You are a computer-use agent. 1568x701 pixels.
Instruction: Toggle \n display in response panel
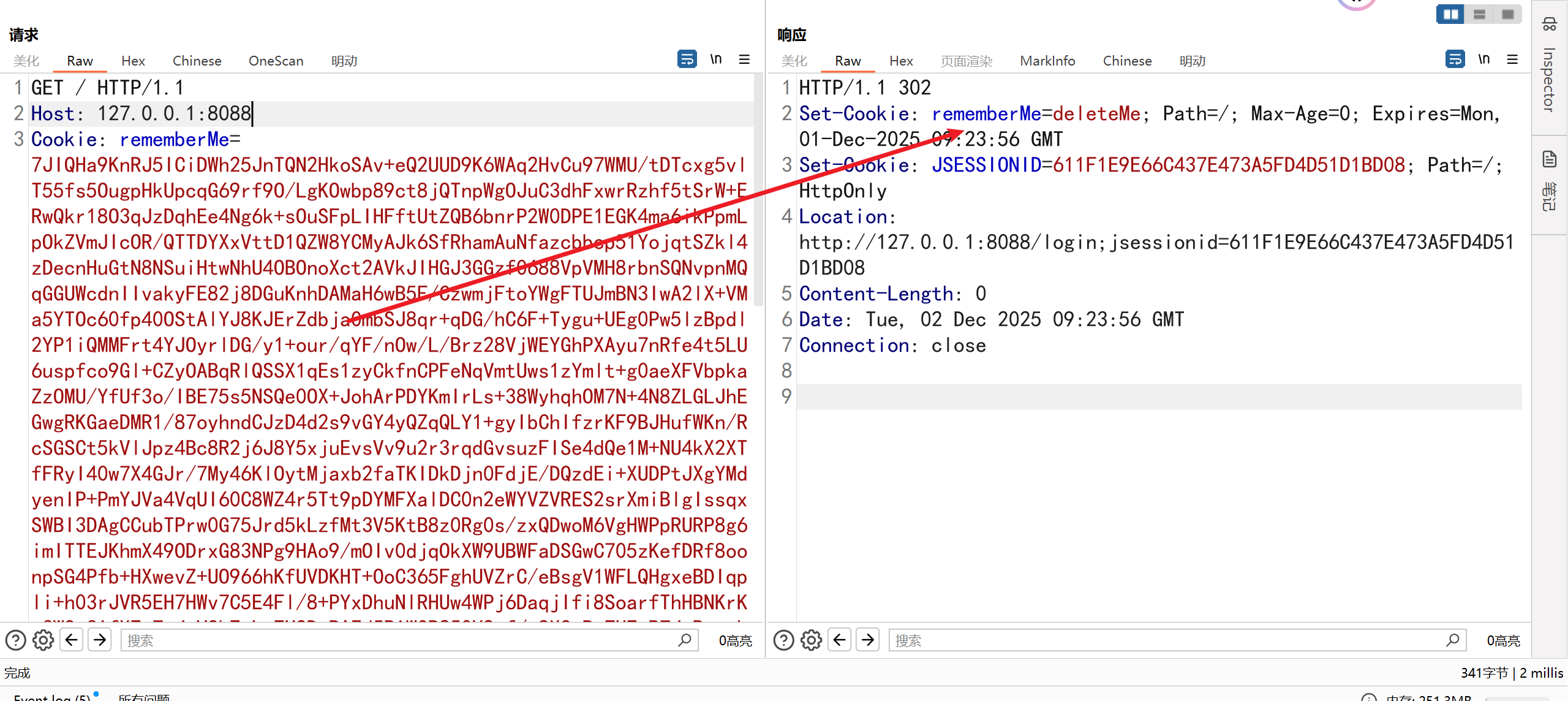coord(1483,59)
